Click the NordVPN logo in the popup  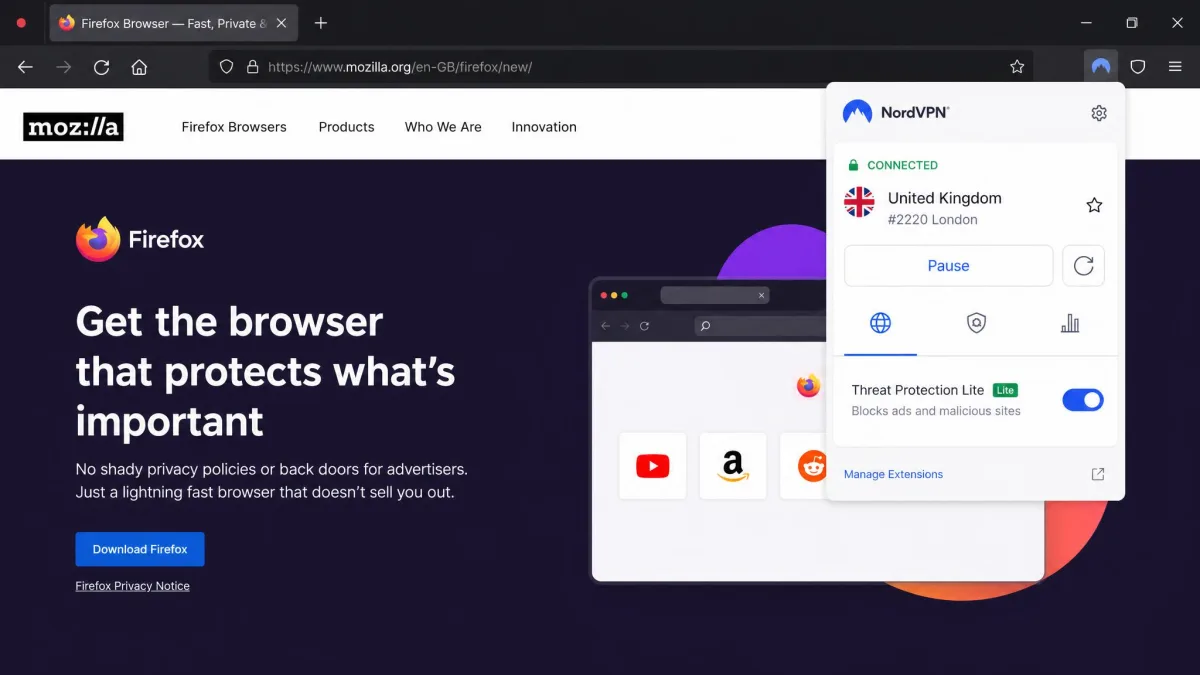(896, 112)
